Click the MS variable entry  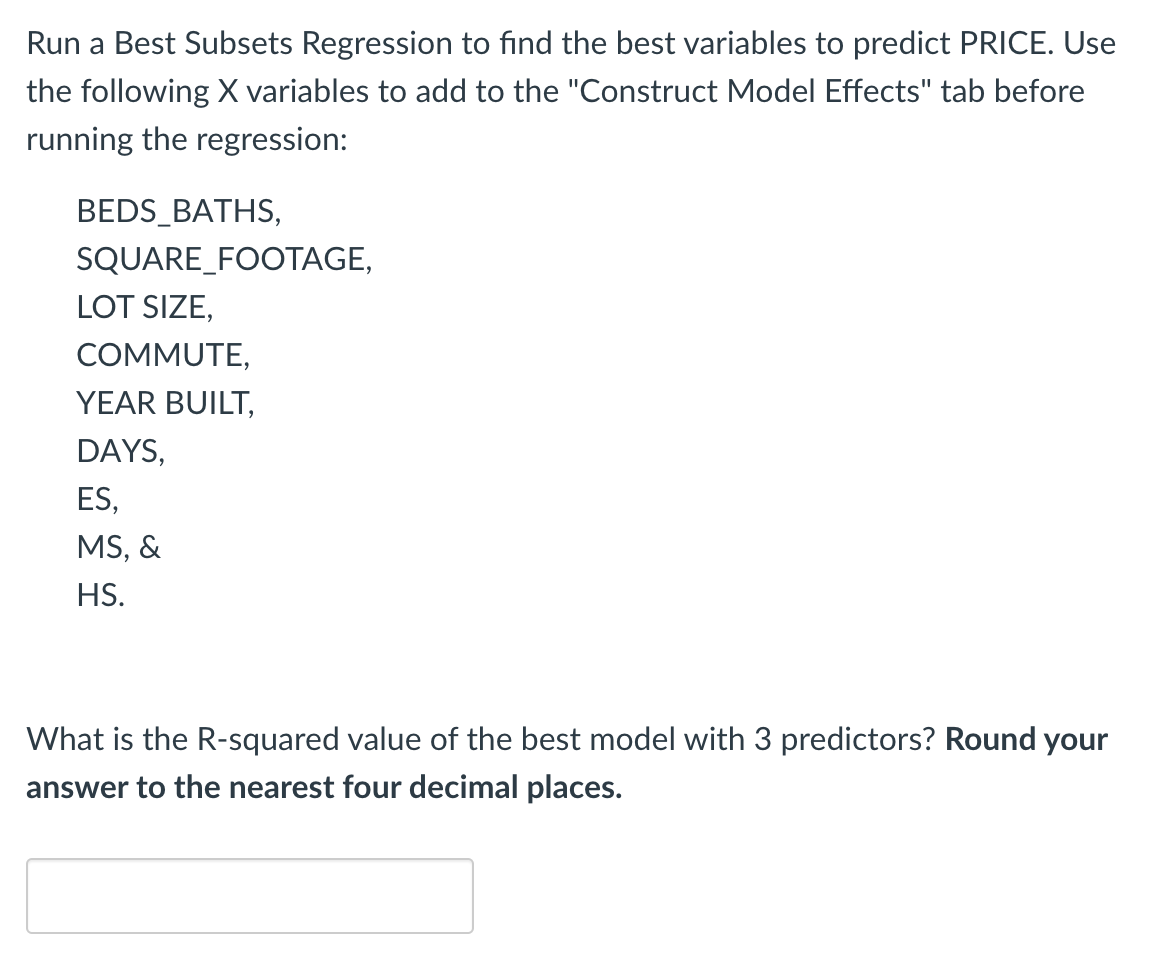pyautogui.click(x=98, y=547)
